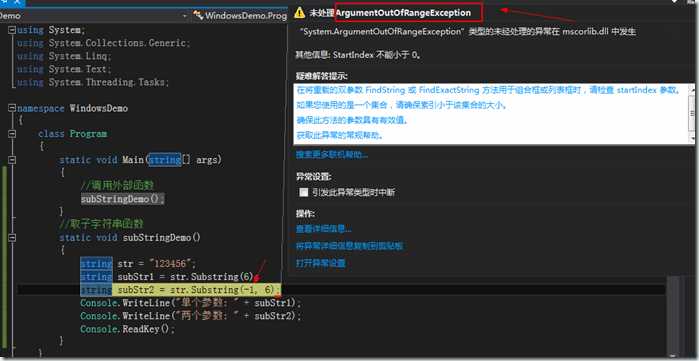Click the 疑难解答提示 heading
The width and height of the screenshot is (699, 361).
pyautogui.click(x=321, y=76)
